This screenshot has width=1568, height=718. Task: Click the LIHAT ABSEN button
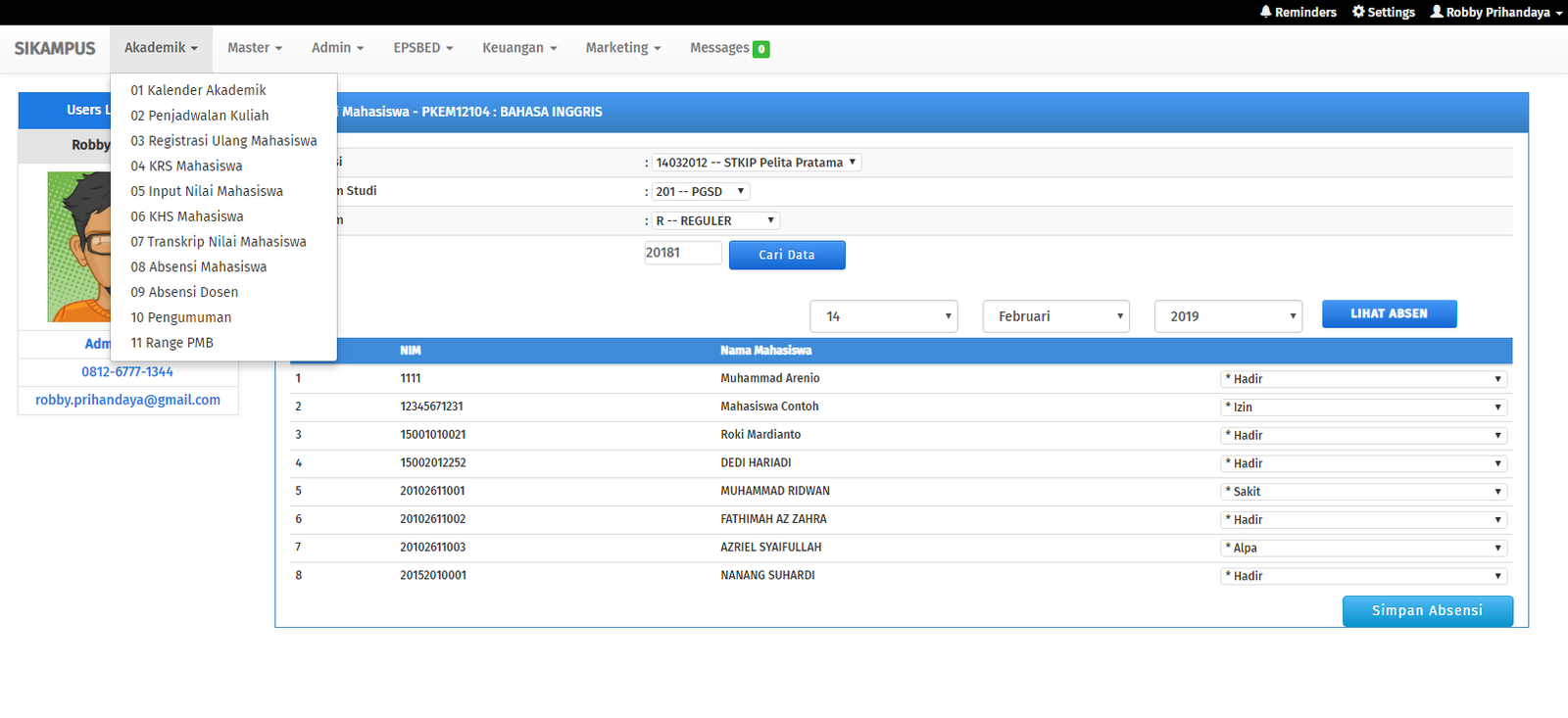(x=1389, y=313)
